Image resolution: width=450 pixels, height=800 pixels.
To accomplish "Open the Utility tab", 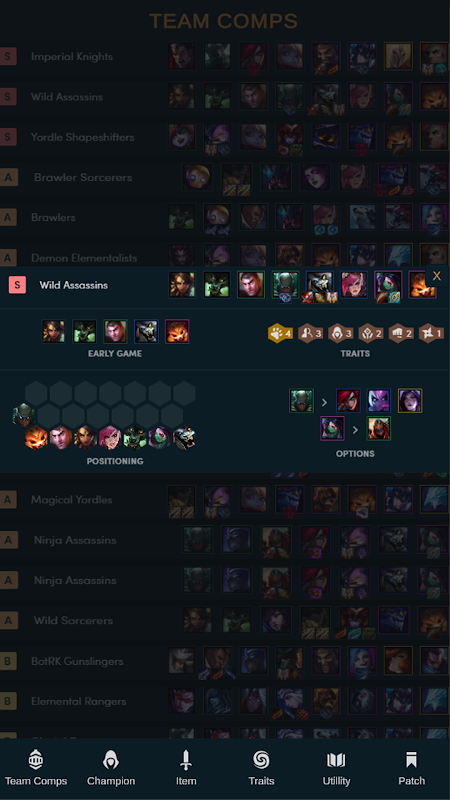I will point(336,768).
